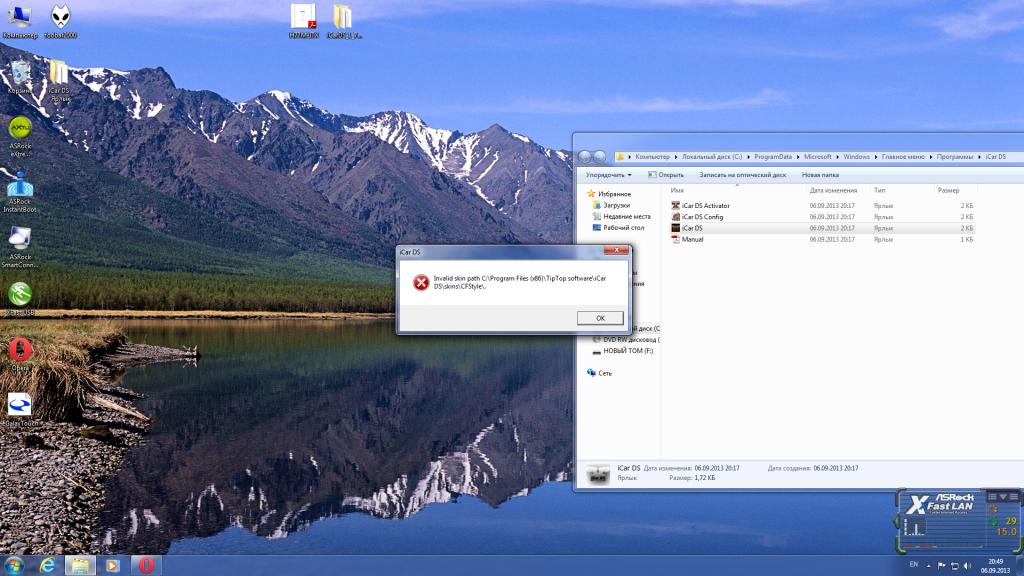Image resolution: width=1024 pixels, height=576 pixels.
Task: Expand the breadcrumb arrow after Microsoft
Action: (837, 157)
